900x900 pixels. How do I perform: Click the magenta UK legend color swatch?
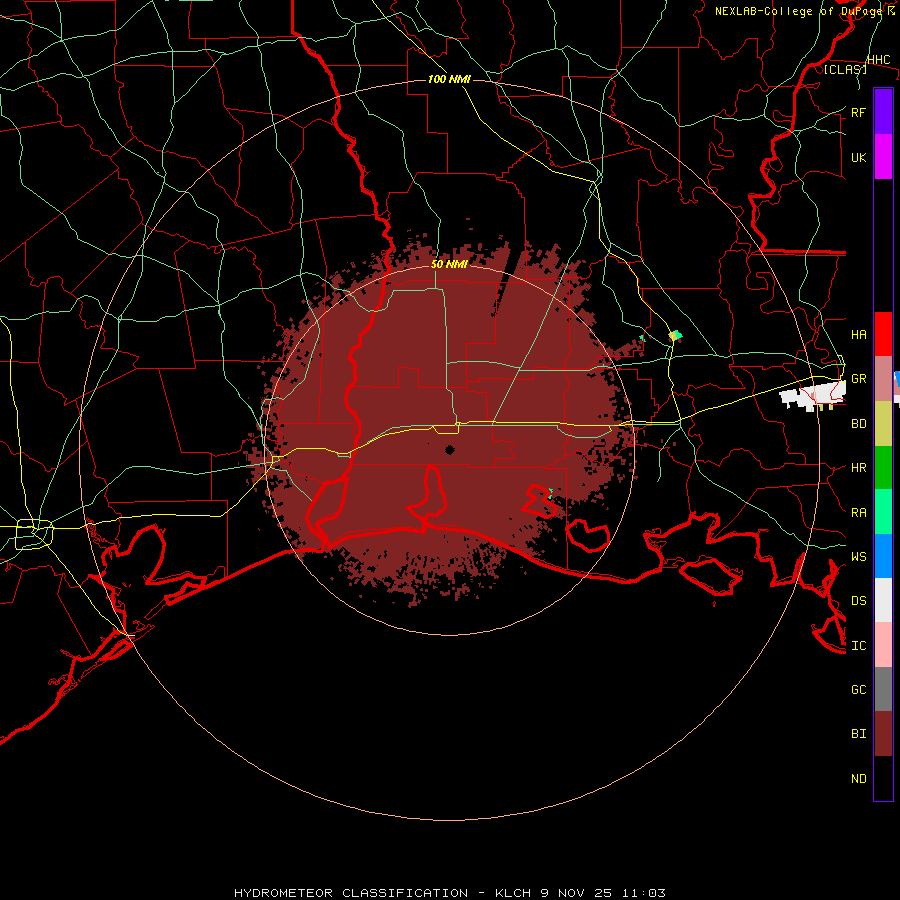click(883, 157)
